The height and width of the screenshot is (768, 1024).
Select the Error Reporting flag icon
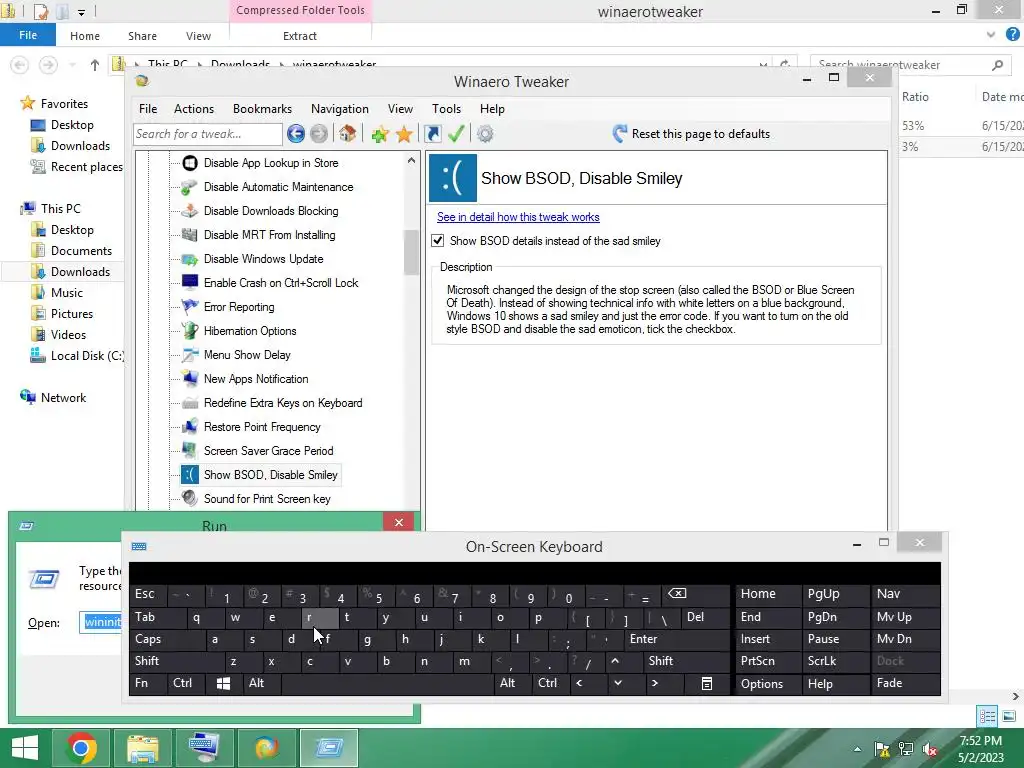[190, 306]
